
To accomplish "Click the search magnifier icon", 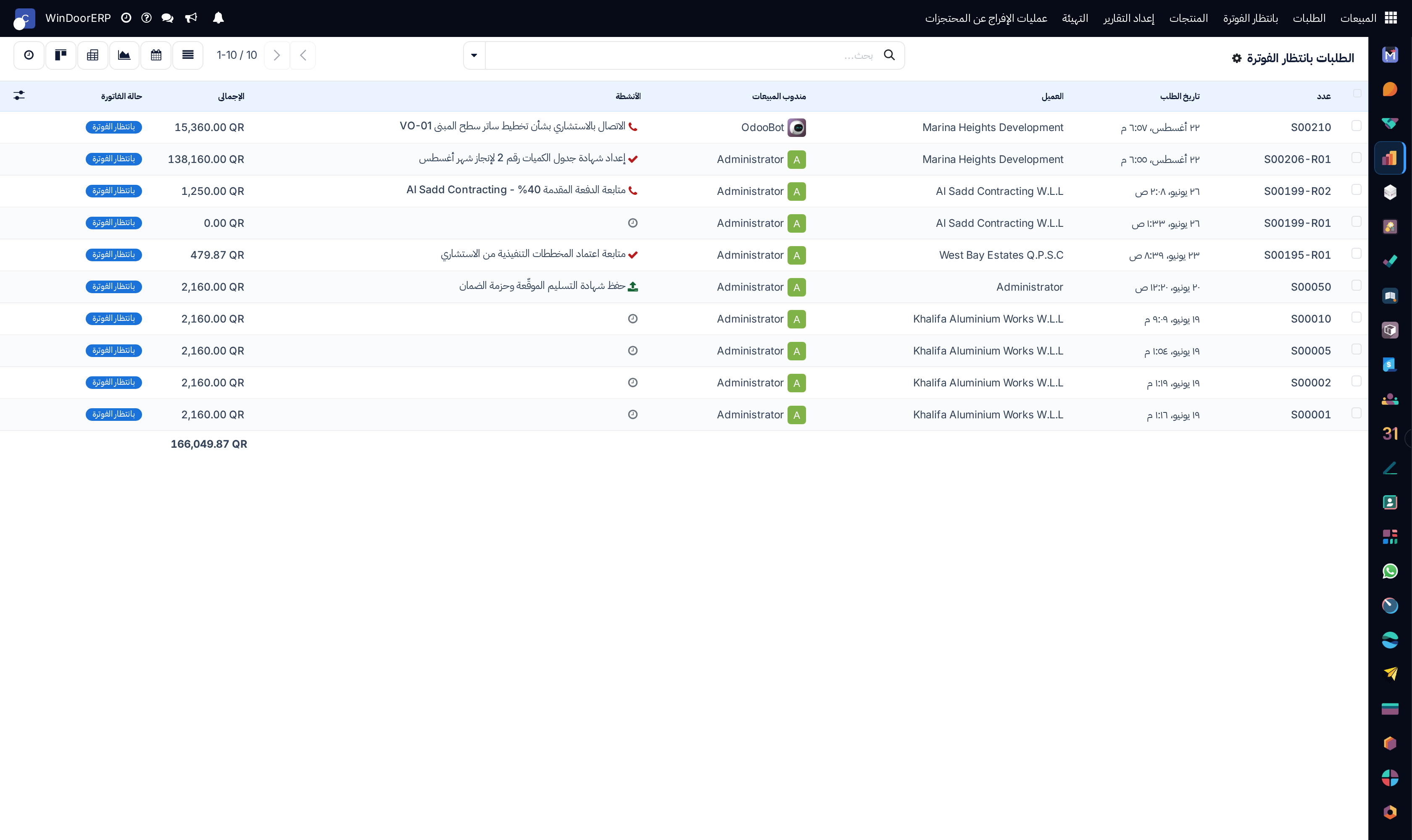I will tap(889, 55).
